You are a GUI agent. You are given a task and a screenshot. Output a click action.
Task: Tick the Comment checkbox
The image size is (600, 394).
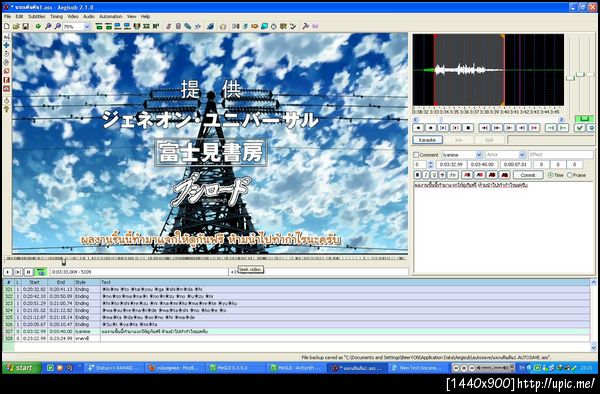tap(416, 155)
